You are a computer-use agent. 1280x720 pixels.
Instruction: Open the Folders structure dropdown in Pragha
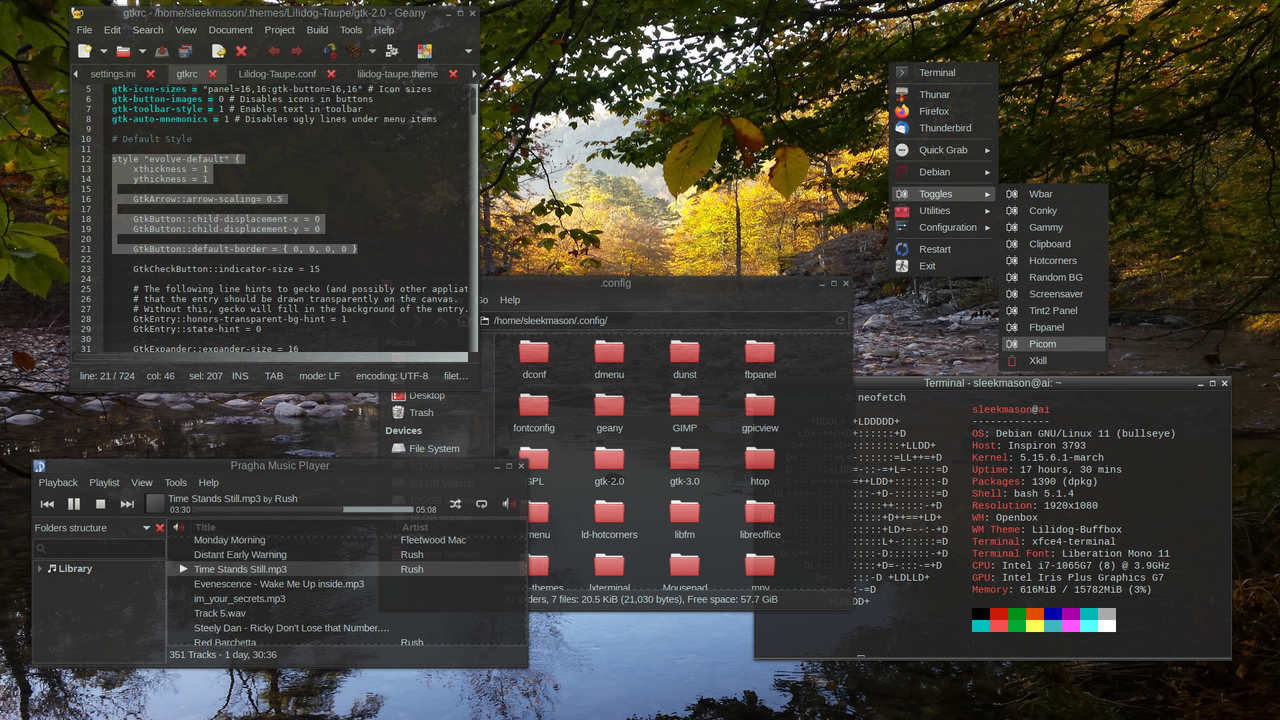click(x=146, y=528)
